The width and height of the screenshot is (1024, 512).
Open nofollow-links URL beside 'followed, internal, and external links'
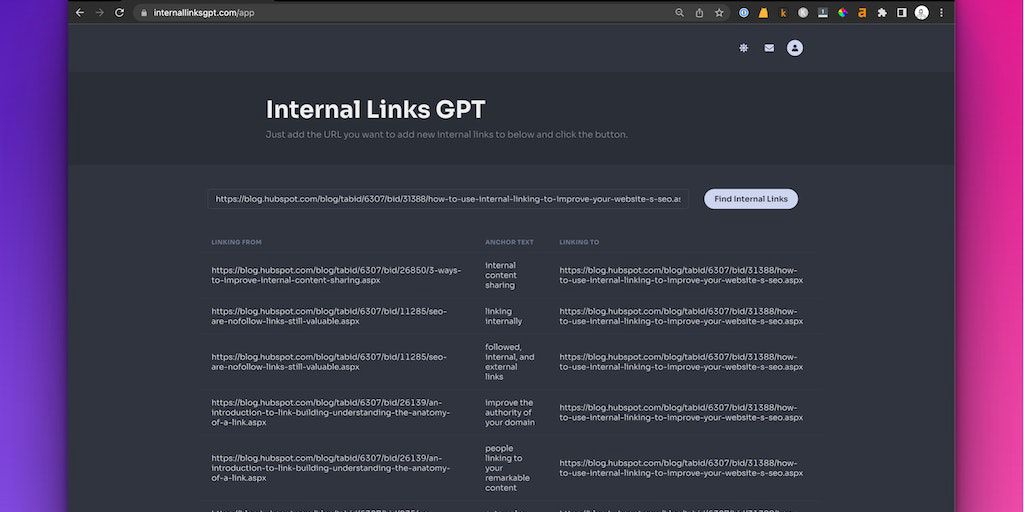(329, 362)
